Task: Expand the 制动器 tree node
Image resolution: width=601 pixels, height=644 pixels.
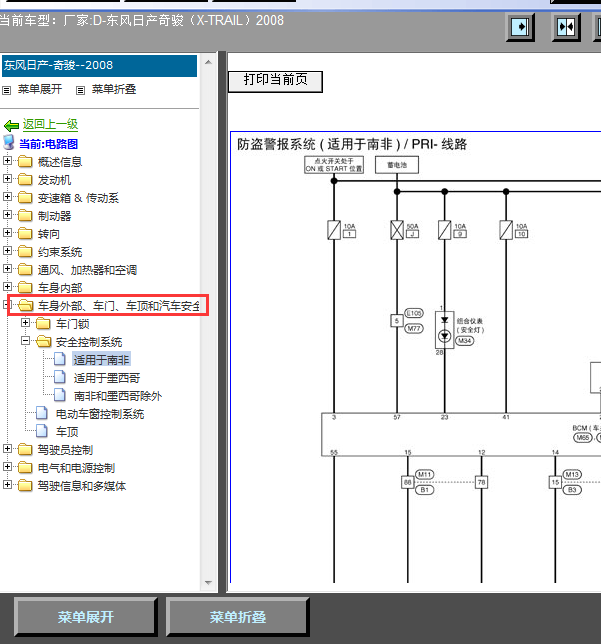Action: point(7,215)
